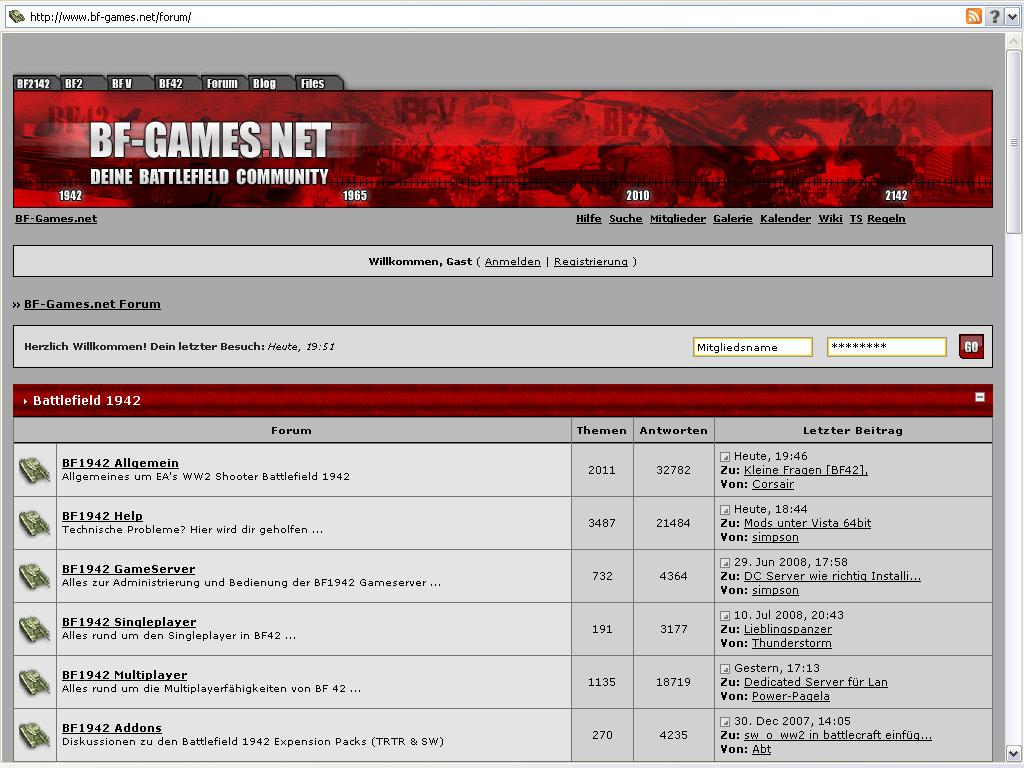Screen dimensions: 1024x768
Task: Go to last post icon for Heute, 19:46
Action: coord(725,456)
